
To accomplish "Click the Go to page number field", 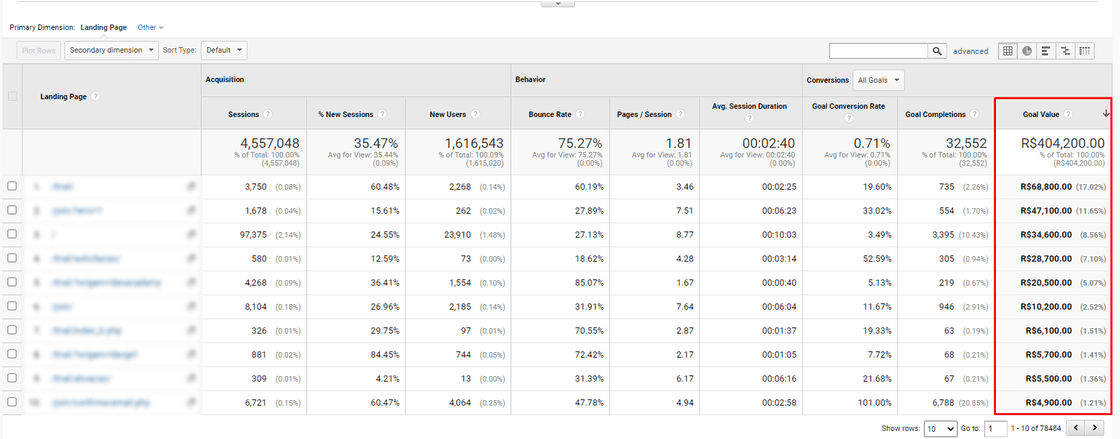I will pos(995,428).
